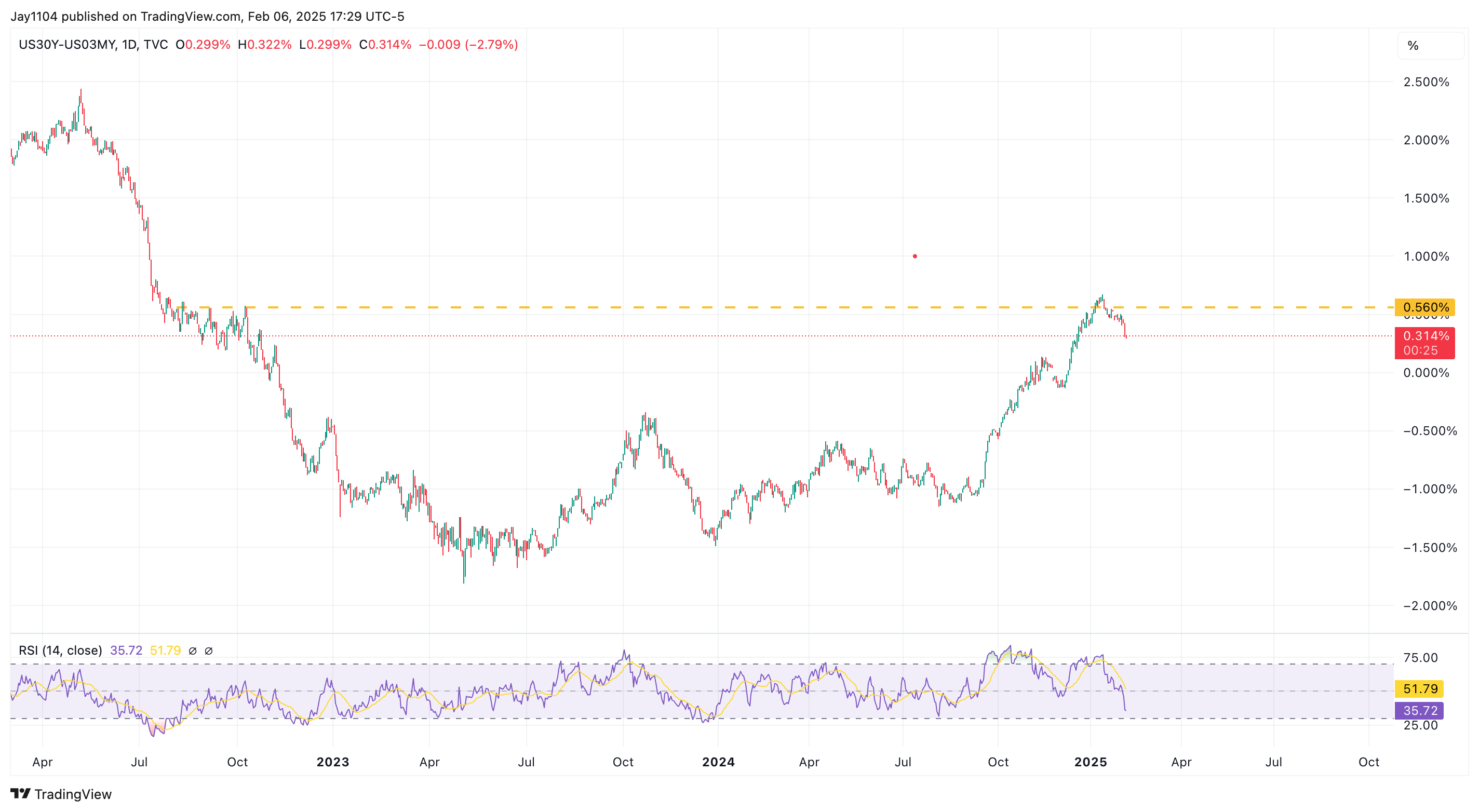Image resolution: width=1479 pixels, height=812 pixels.
Task: Click the 2024 label on time axis
Action: coord(718,762)
